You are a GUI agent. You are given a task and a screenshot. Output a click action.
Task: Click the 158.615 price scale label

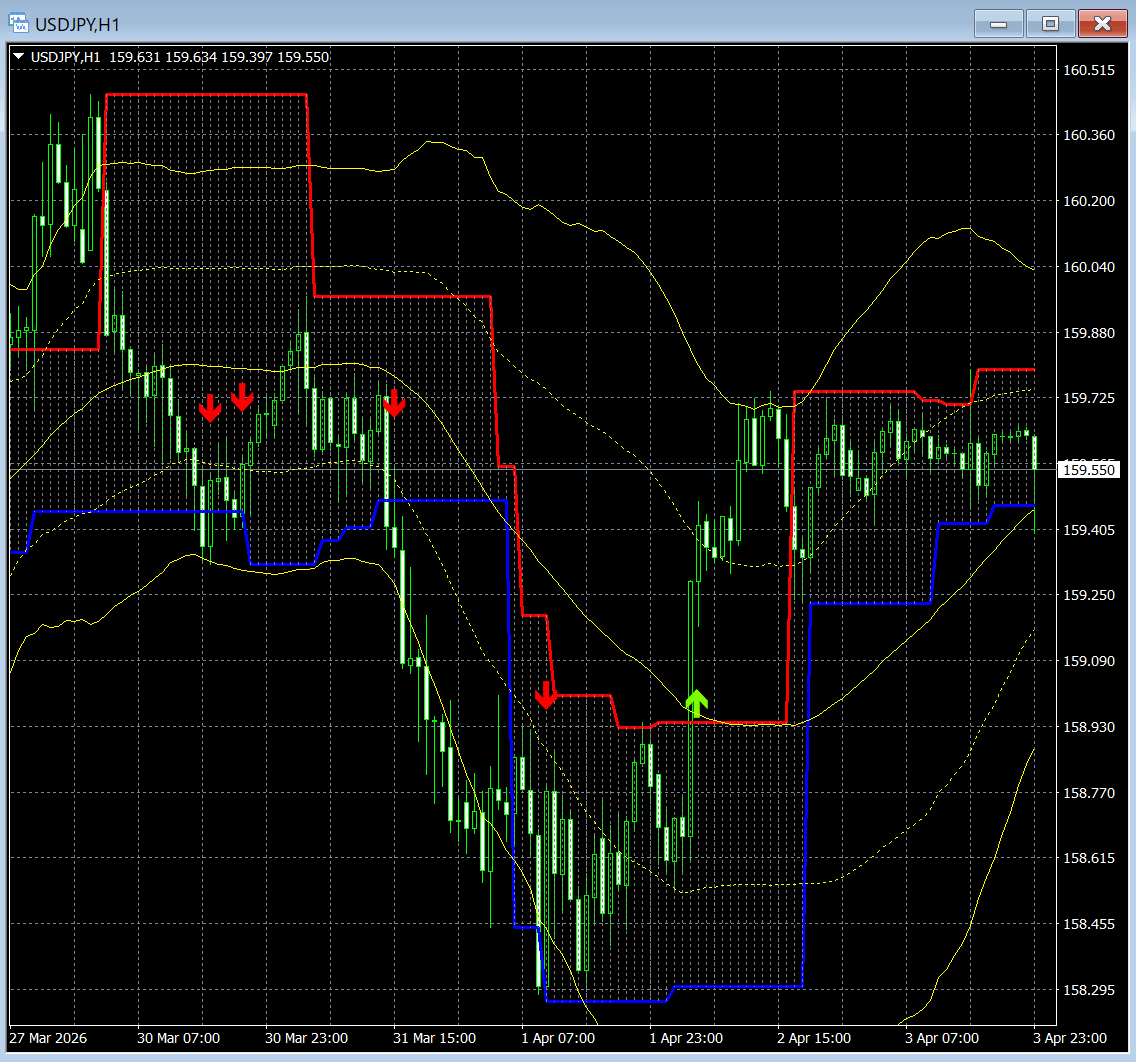point(1088,858)
